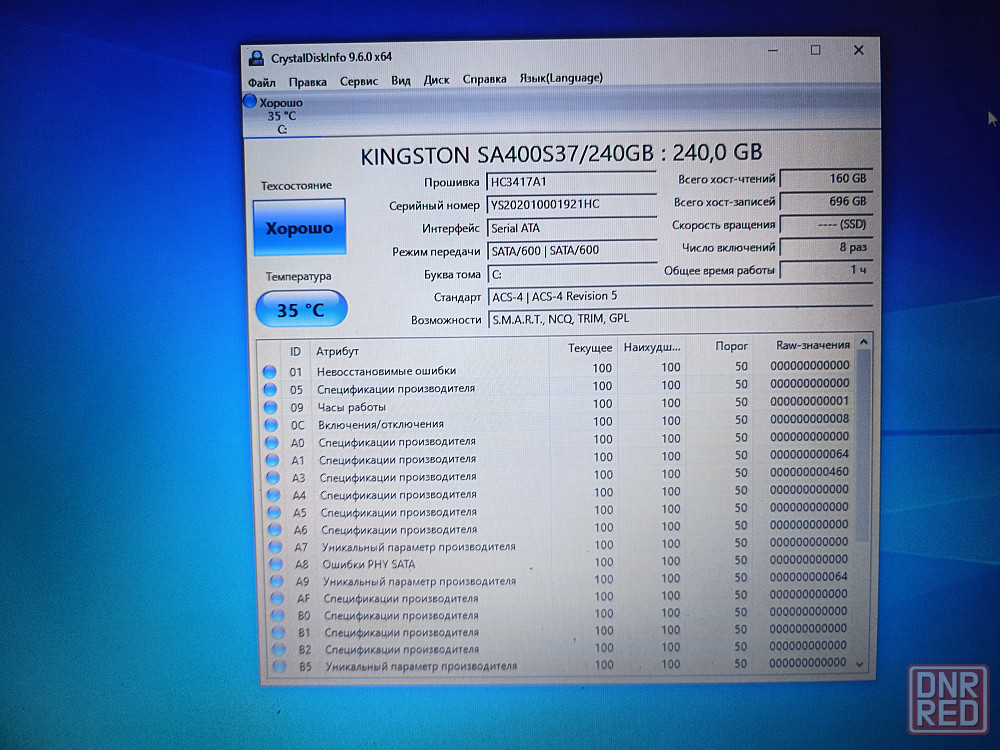
Task: Open the Файл menu
Action: 261,82
